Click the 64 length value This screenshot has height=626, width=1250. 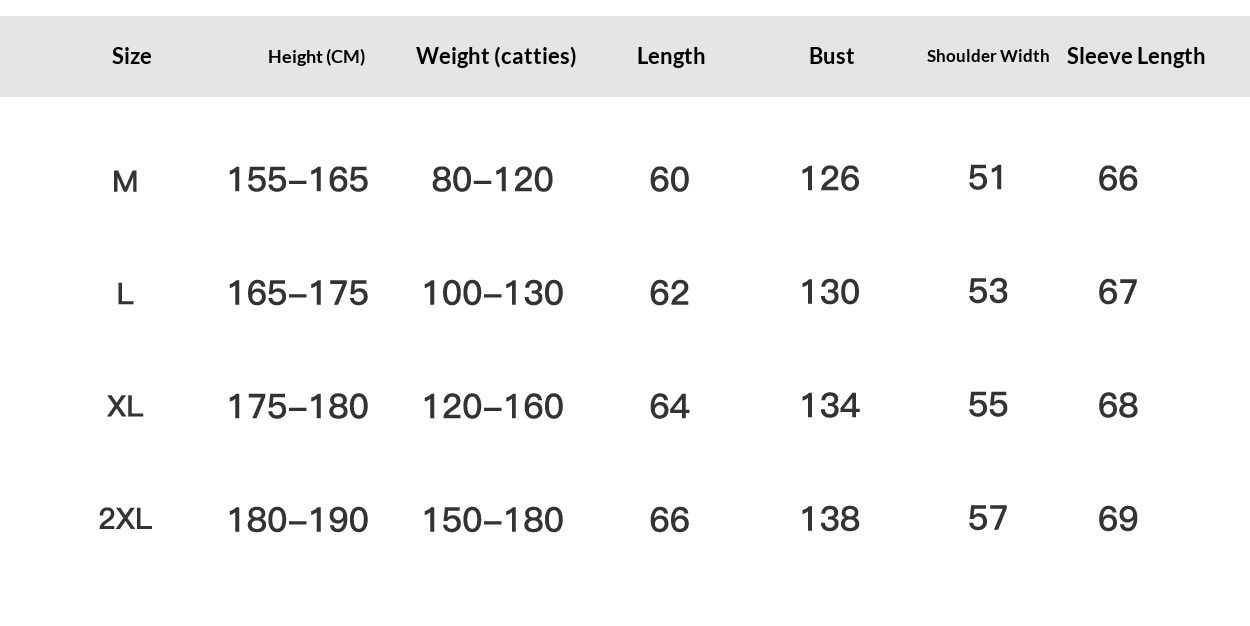coord(669,407)
